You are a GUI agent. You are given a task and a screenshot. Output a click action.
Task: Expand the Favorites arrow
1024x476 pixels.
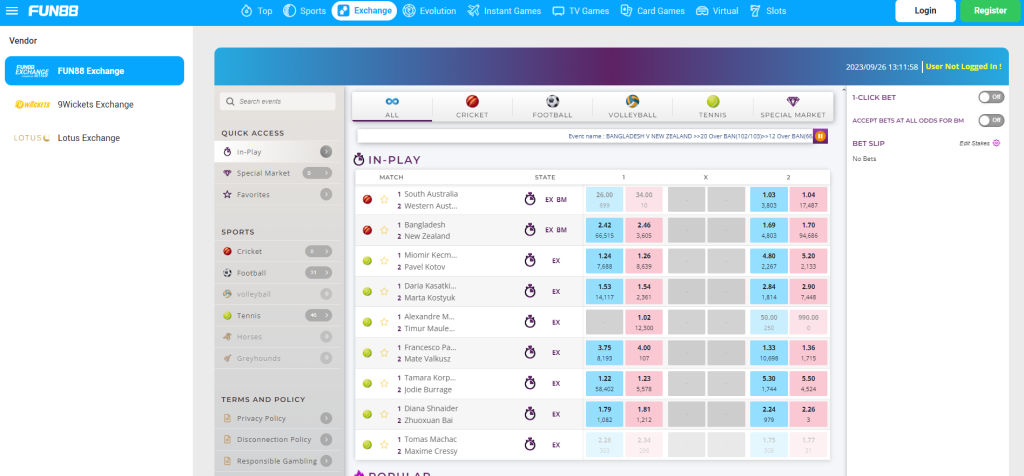[326, 195]
